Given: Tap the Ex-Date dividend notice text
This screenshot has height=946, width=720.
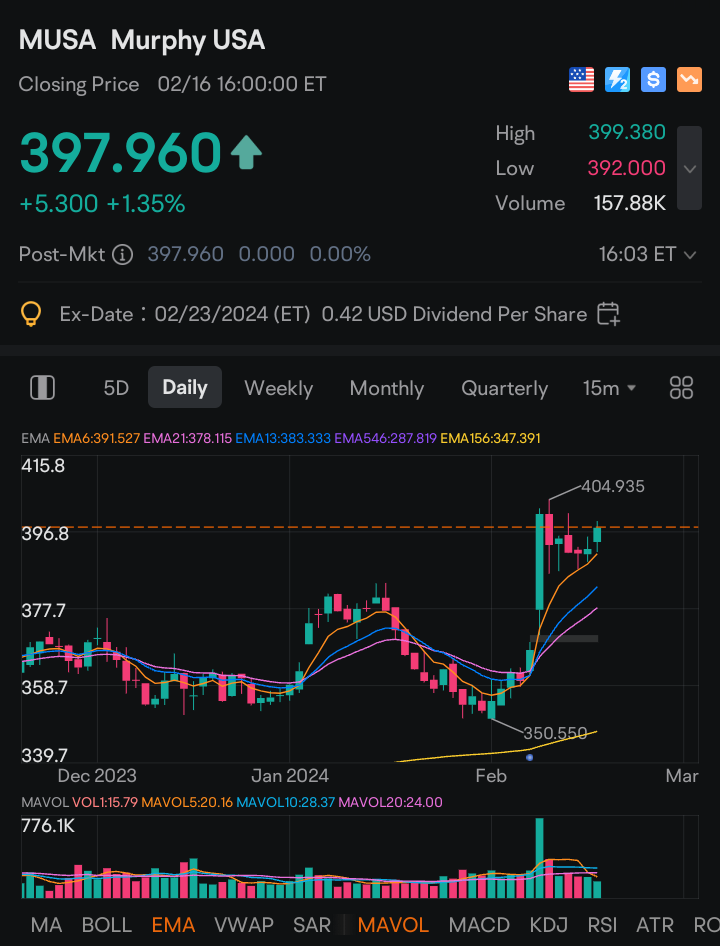Looking at the screenshot, I should point(323,314).
